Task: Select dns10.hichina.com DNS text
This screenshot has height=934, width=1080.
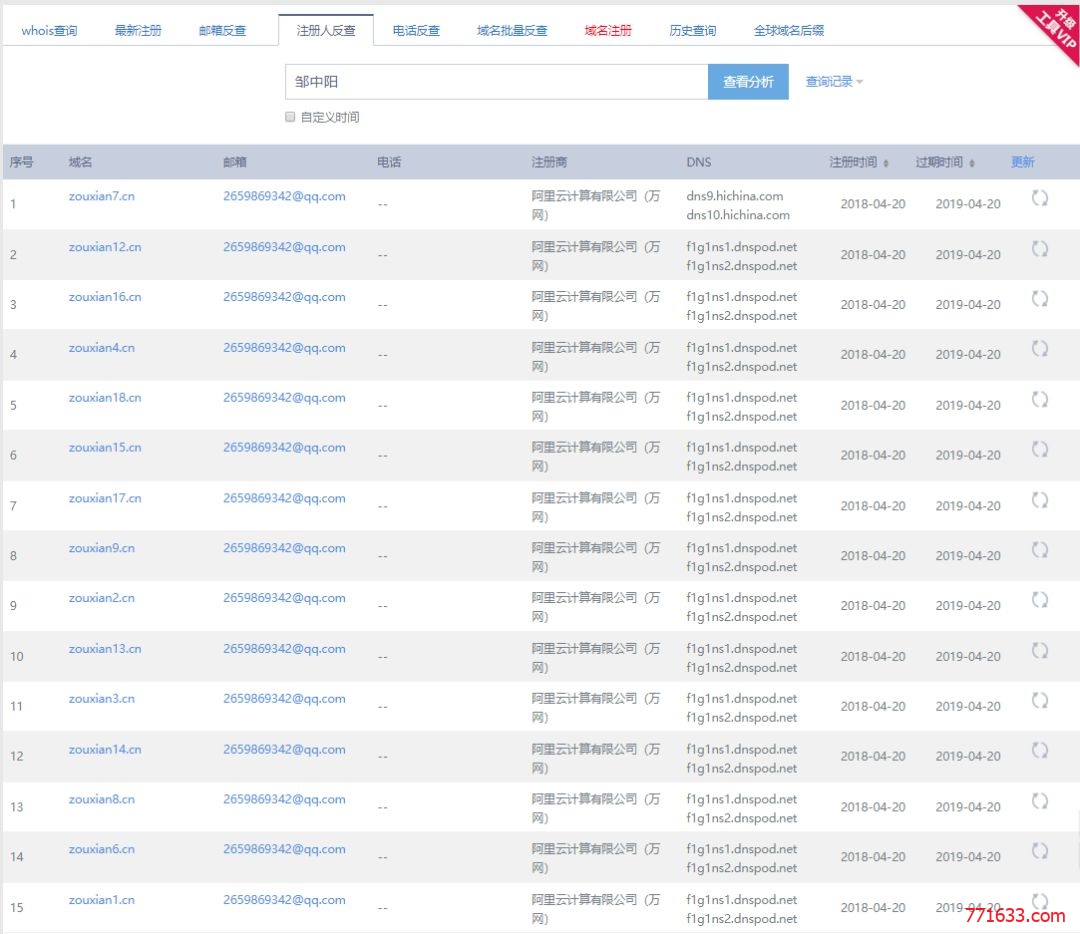Action: pos(738,215)
